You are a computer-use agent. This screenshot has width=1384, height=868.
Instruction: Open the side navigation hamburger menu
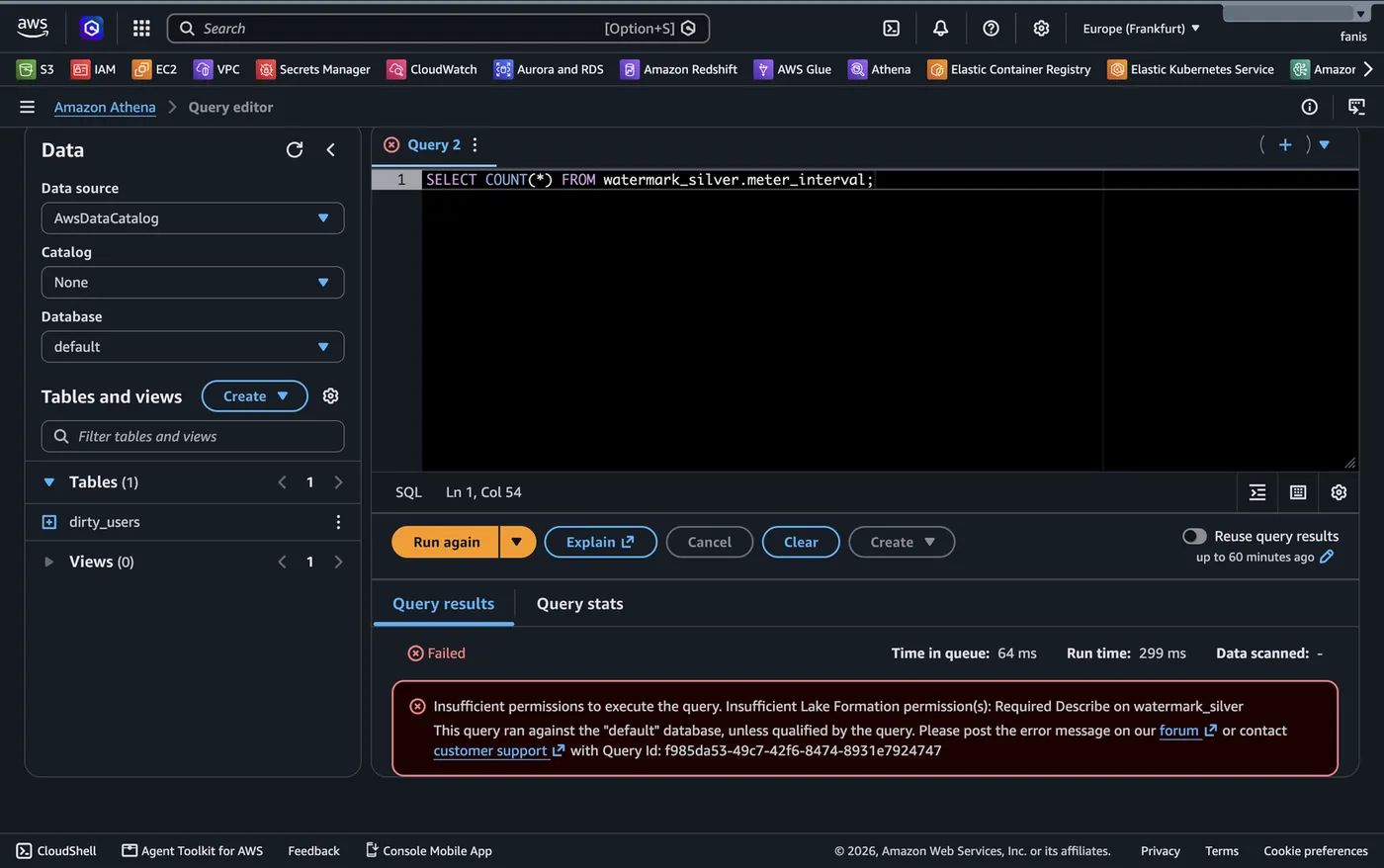click(27, 107)
